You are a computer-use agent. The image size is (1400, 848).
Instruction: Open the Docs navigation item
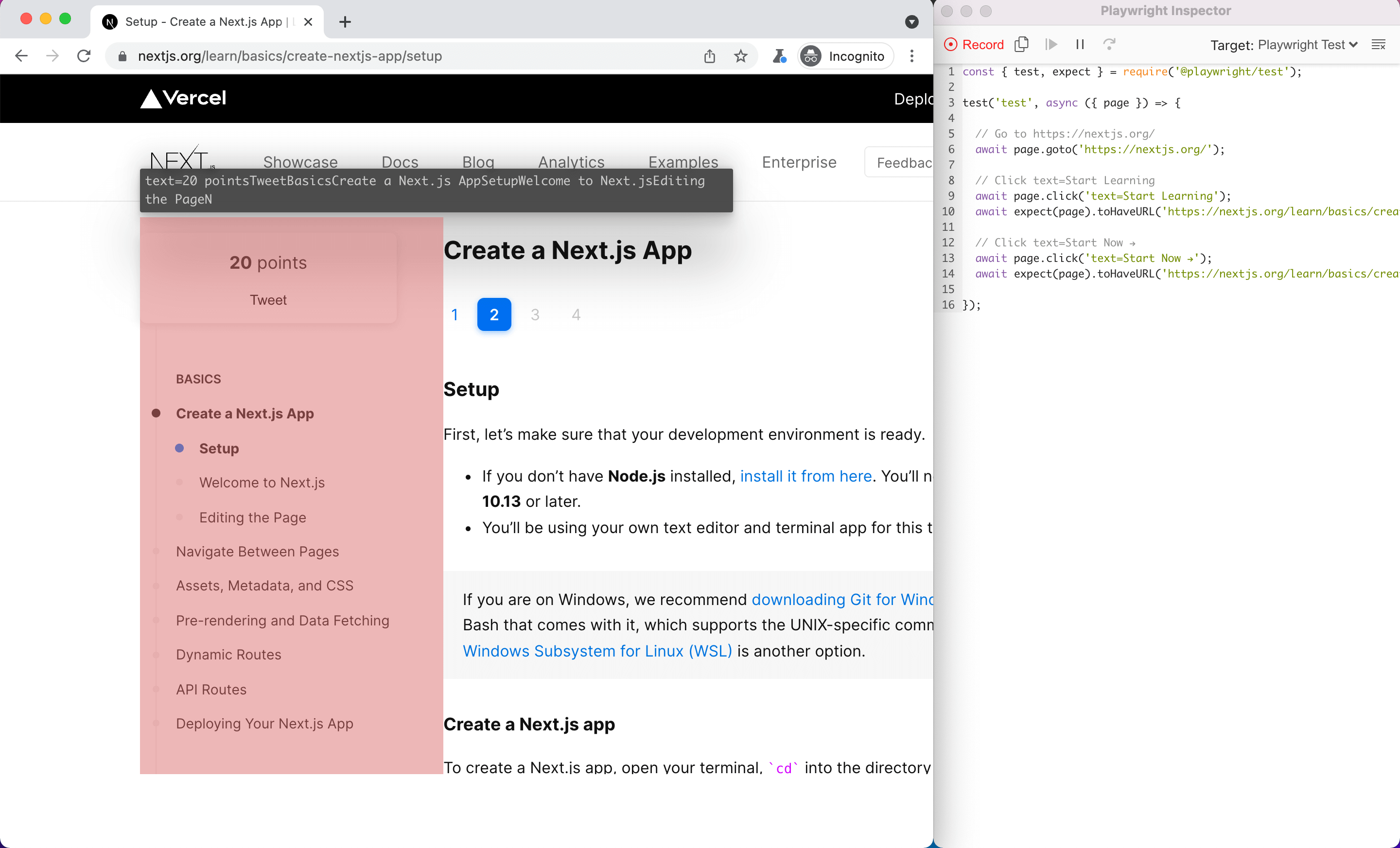(400, 162)
